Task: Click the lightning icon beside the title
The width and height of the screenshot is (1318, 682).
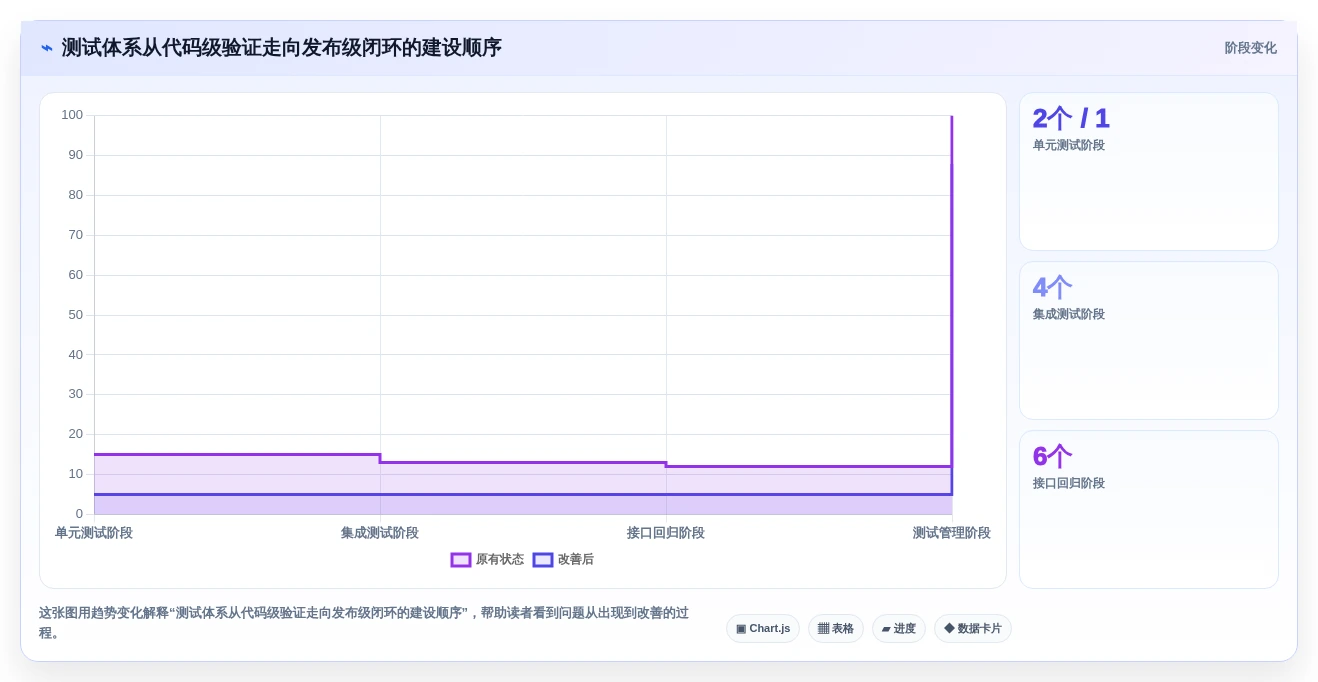Action: [x=47, y=48]
